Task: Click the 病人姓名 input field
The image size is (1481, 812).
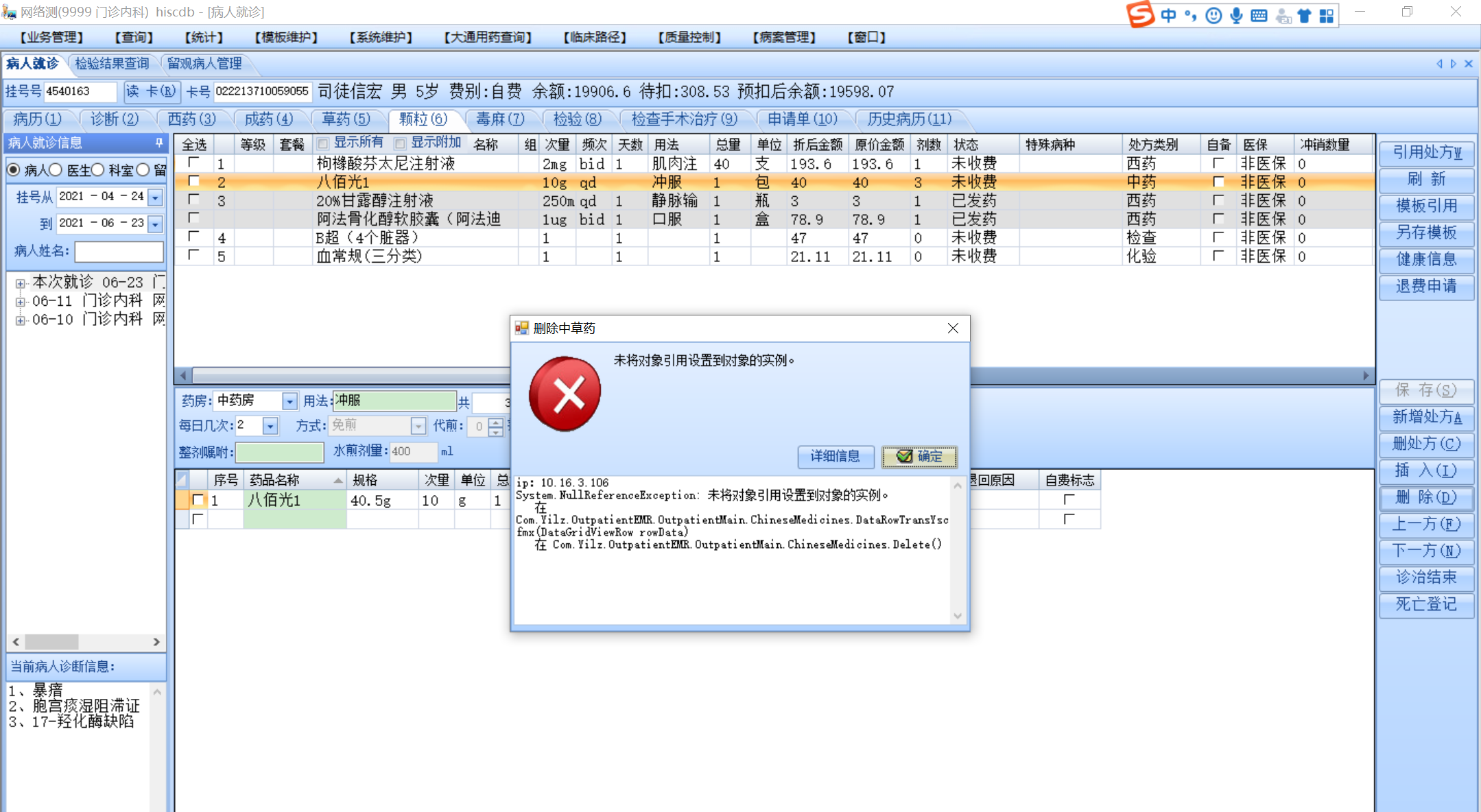Action: (x=119, y=252)
